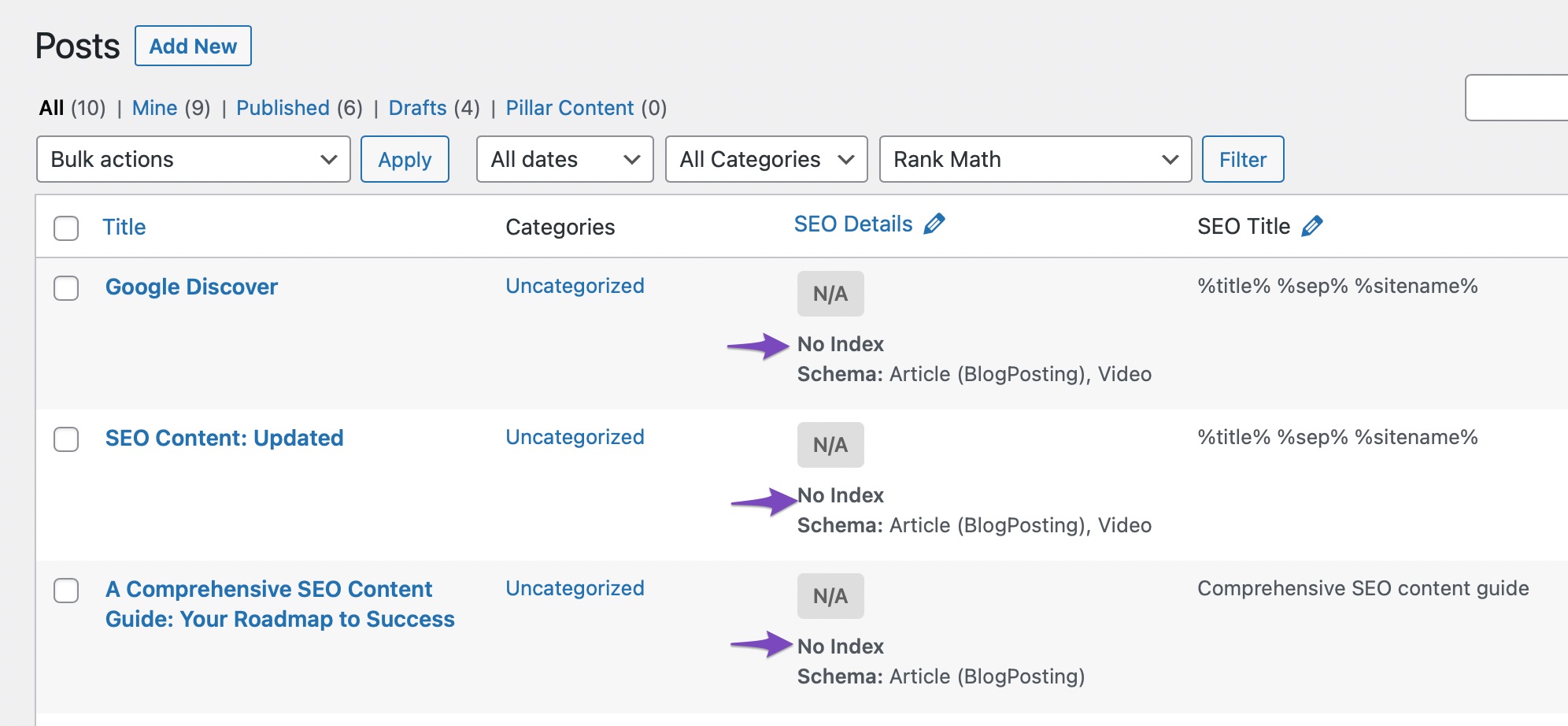Click N/A score badge for SEO Content: Updated
The height and width of the screenshot is (726, 1568).
[830, 445]
